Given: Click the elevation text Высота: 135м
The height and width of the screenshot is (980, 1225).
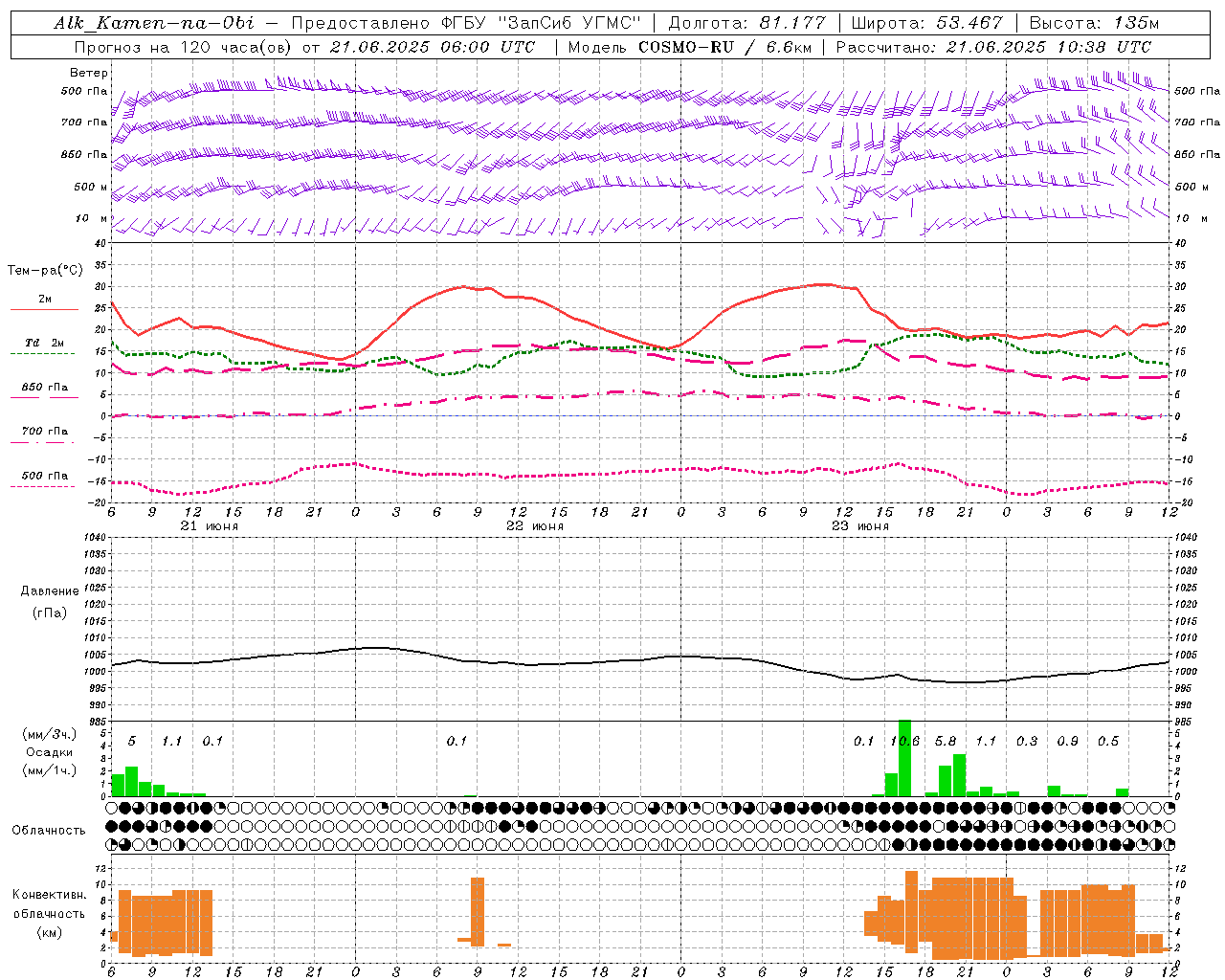Looking at the screenshot, I should (x=1094, y=23).
